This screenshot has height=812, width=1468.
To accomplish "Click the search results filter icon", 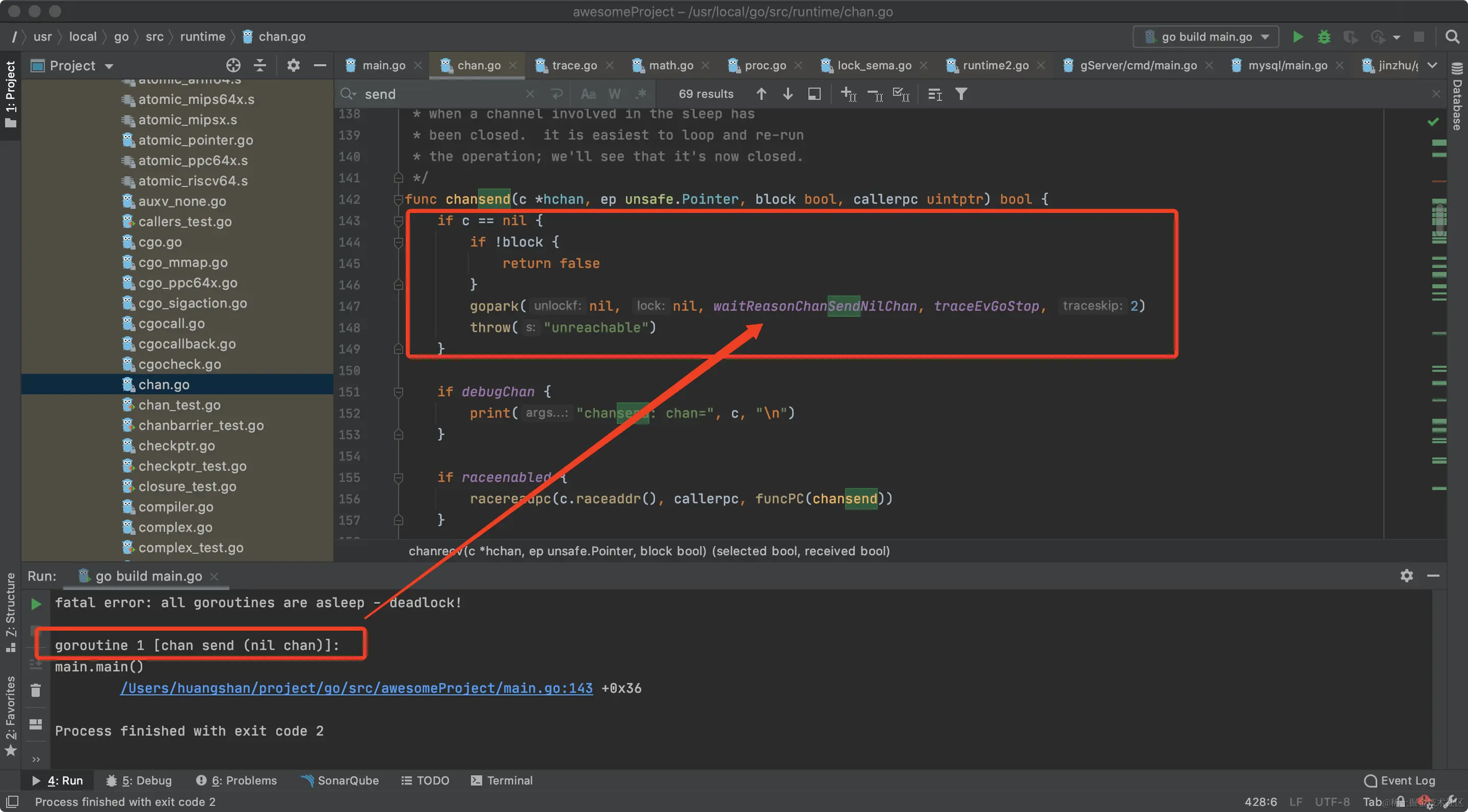I will (x=961, y=94).
